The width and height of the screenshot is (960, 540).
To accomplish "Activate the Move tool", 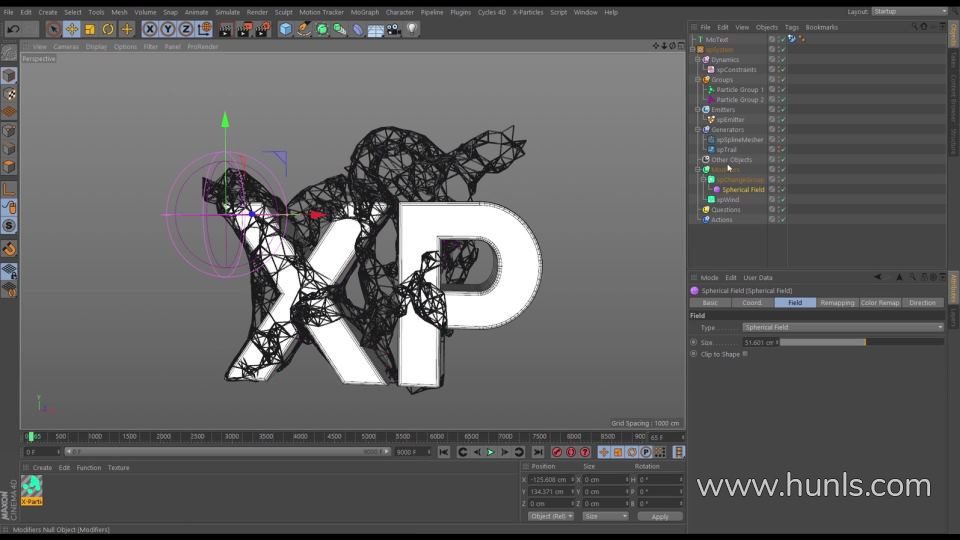I will coord(72,29).
